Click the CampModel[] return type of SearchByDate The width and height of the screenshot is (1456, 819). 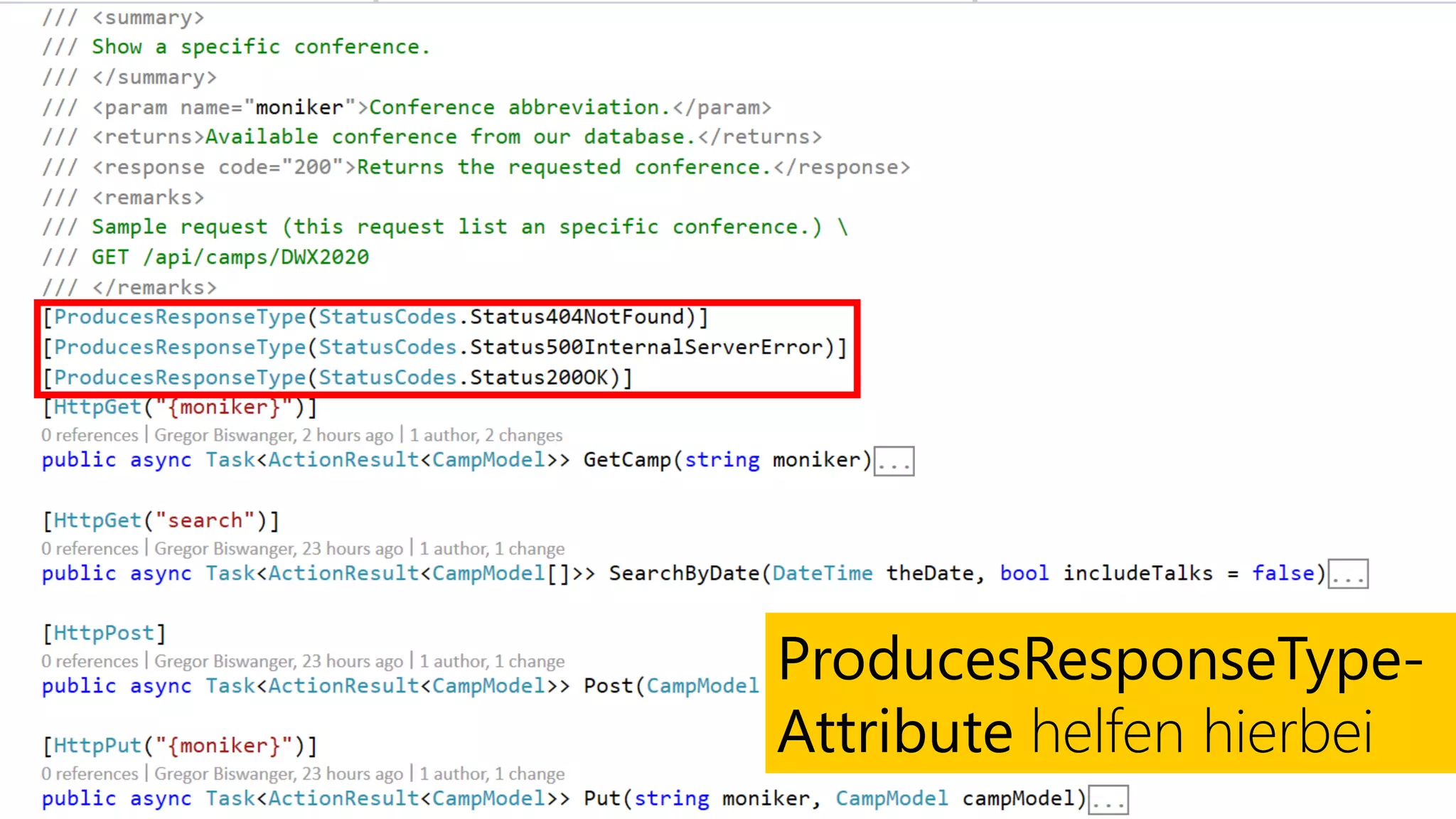(501, 574)
